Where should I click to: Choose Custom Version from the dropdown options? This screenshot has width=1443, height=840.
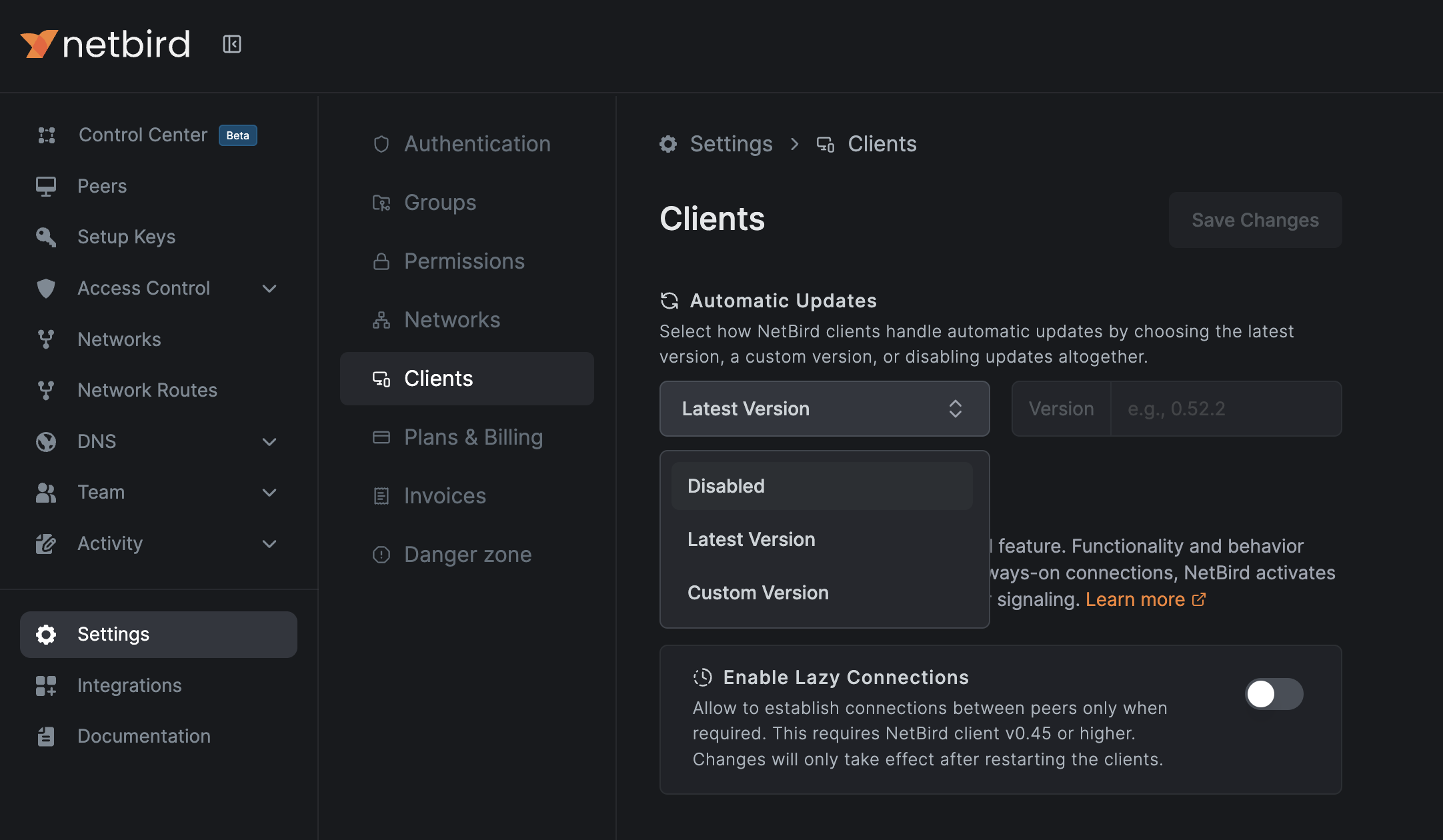pyautogui.click(x=758, y=592)
